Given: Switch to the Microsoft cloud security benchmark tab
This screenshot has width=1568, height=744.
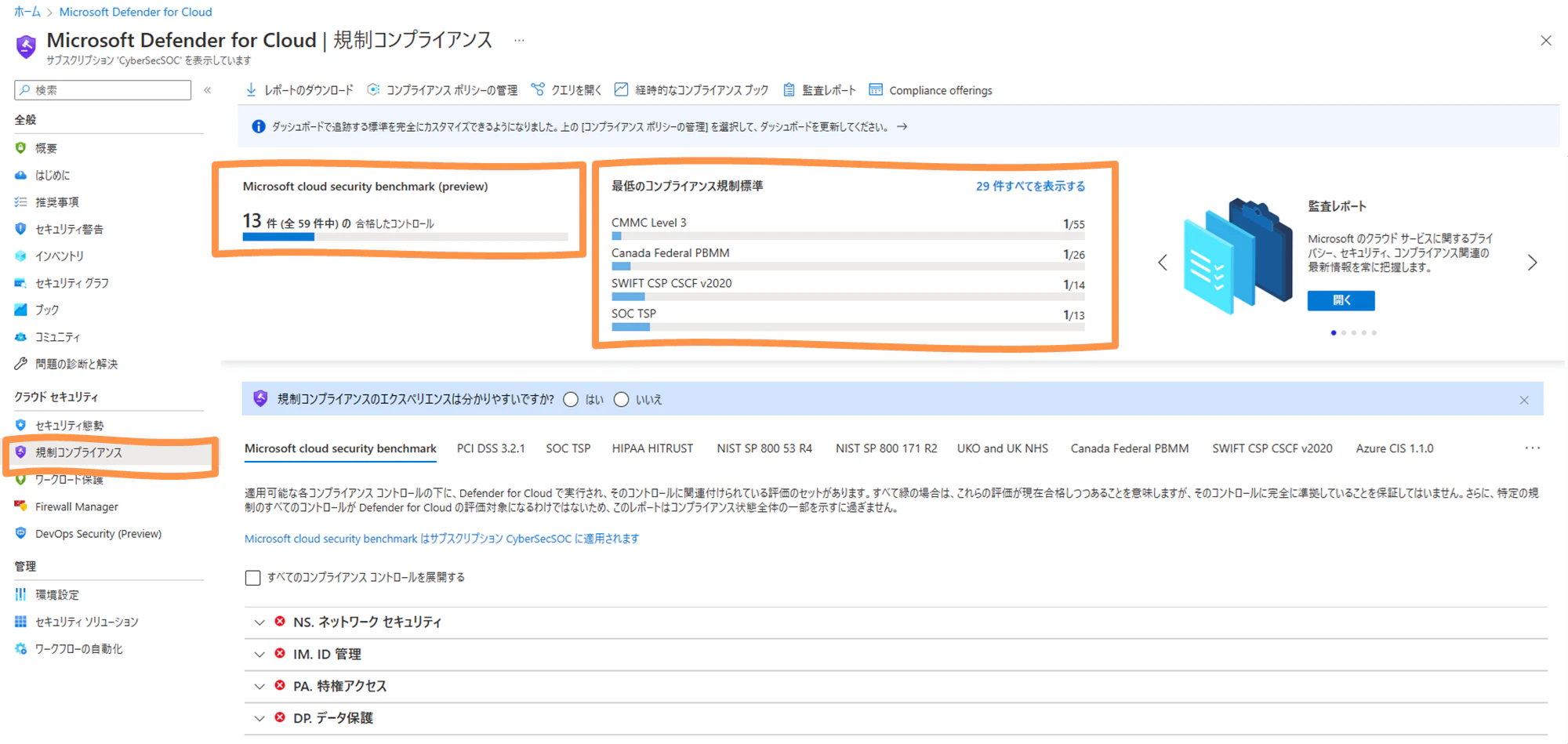Looking at the screenshot, I should tap(340, 448).
